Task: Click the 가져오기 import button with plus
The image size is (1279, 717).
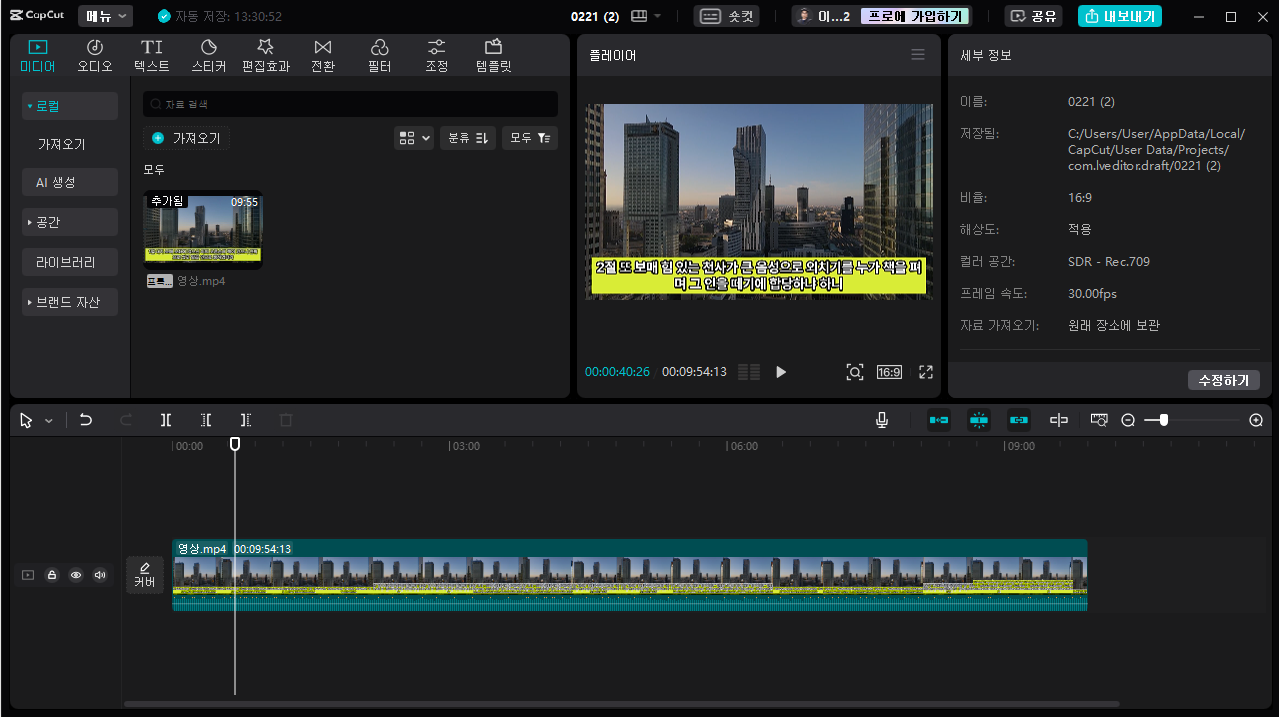Action: [186, 138]
